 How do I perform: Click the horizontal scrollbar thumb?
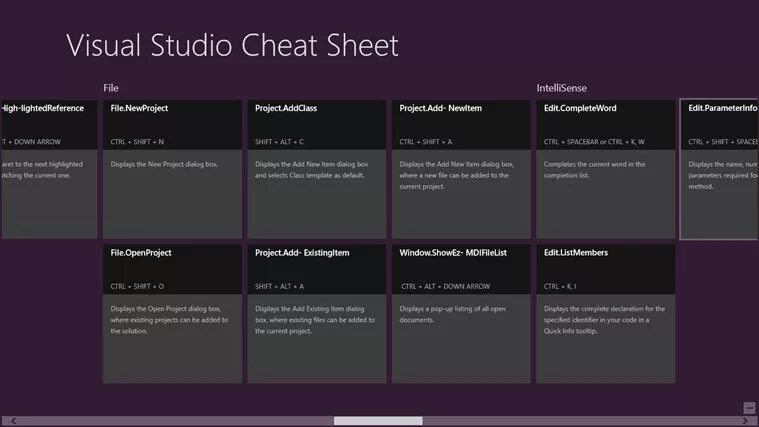[378, 421]
